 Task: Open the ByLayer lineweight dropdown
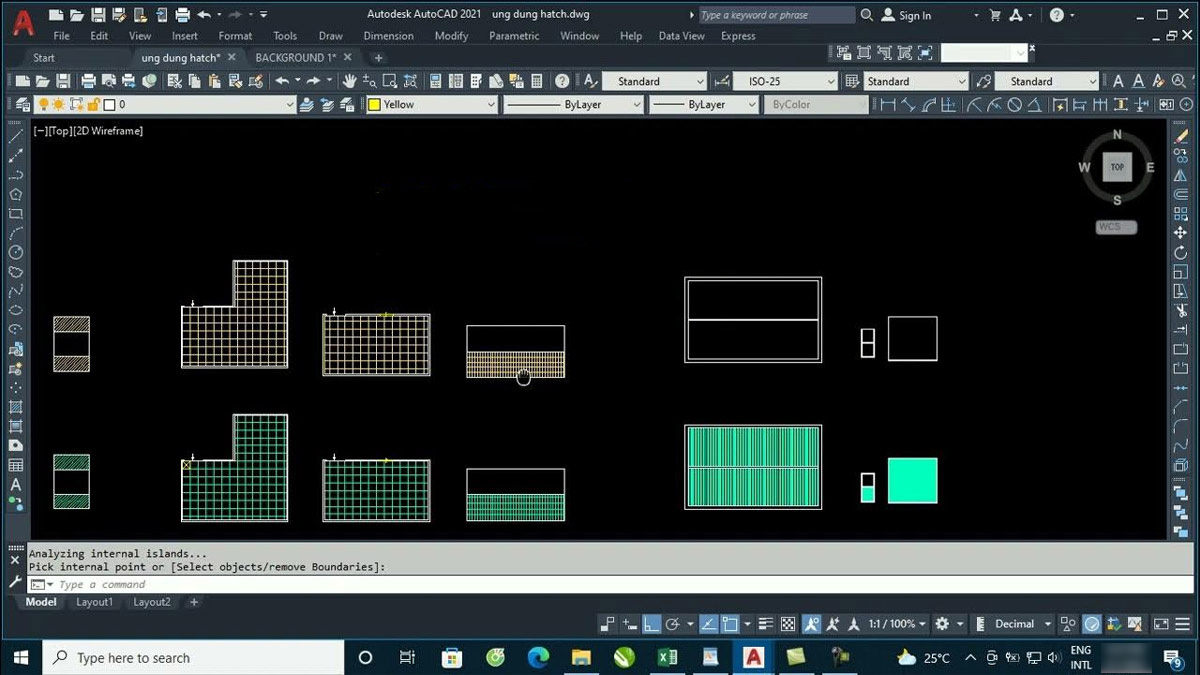704,104
